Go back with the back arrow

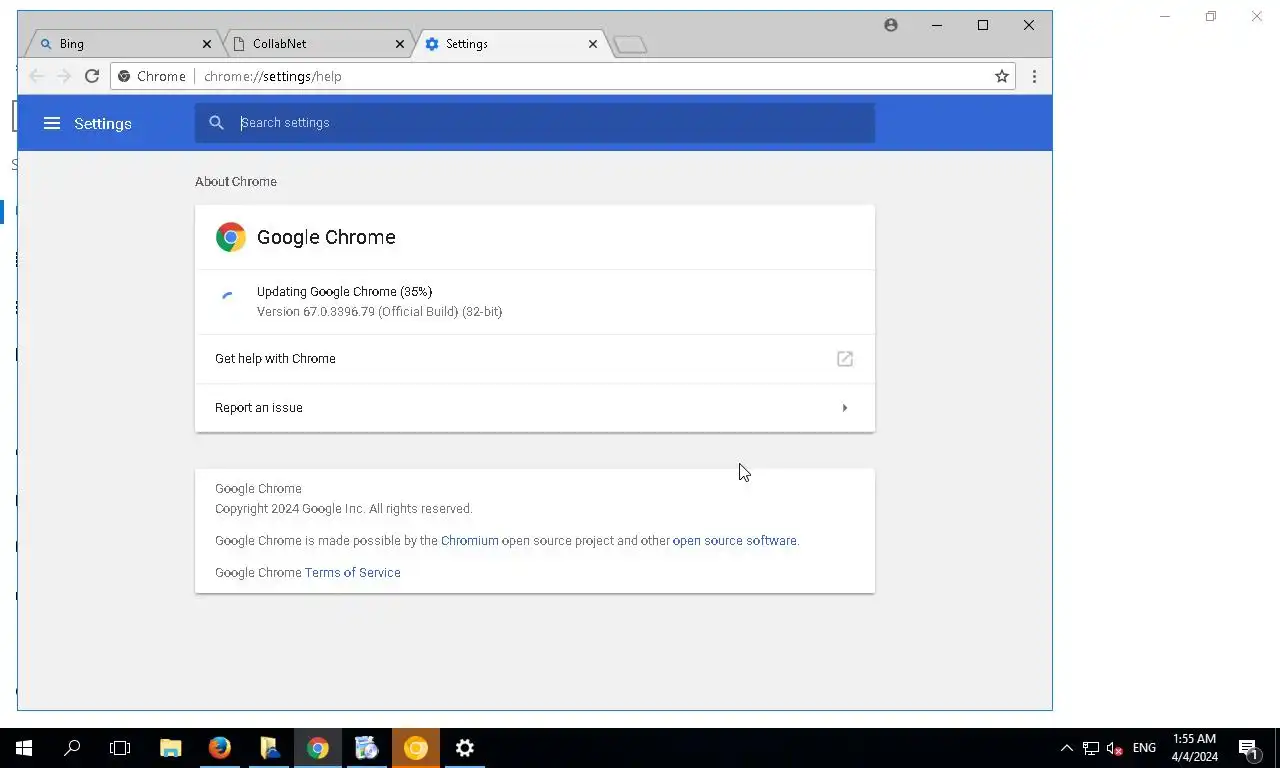point(36,76)
